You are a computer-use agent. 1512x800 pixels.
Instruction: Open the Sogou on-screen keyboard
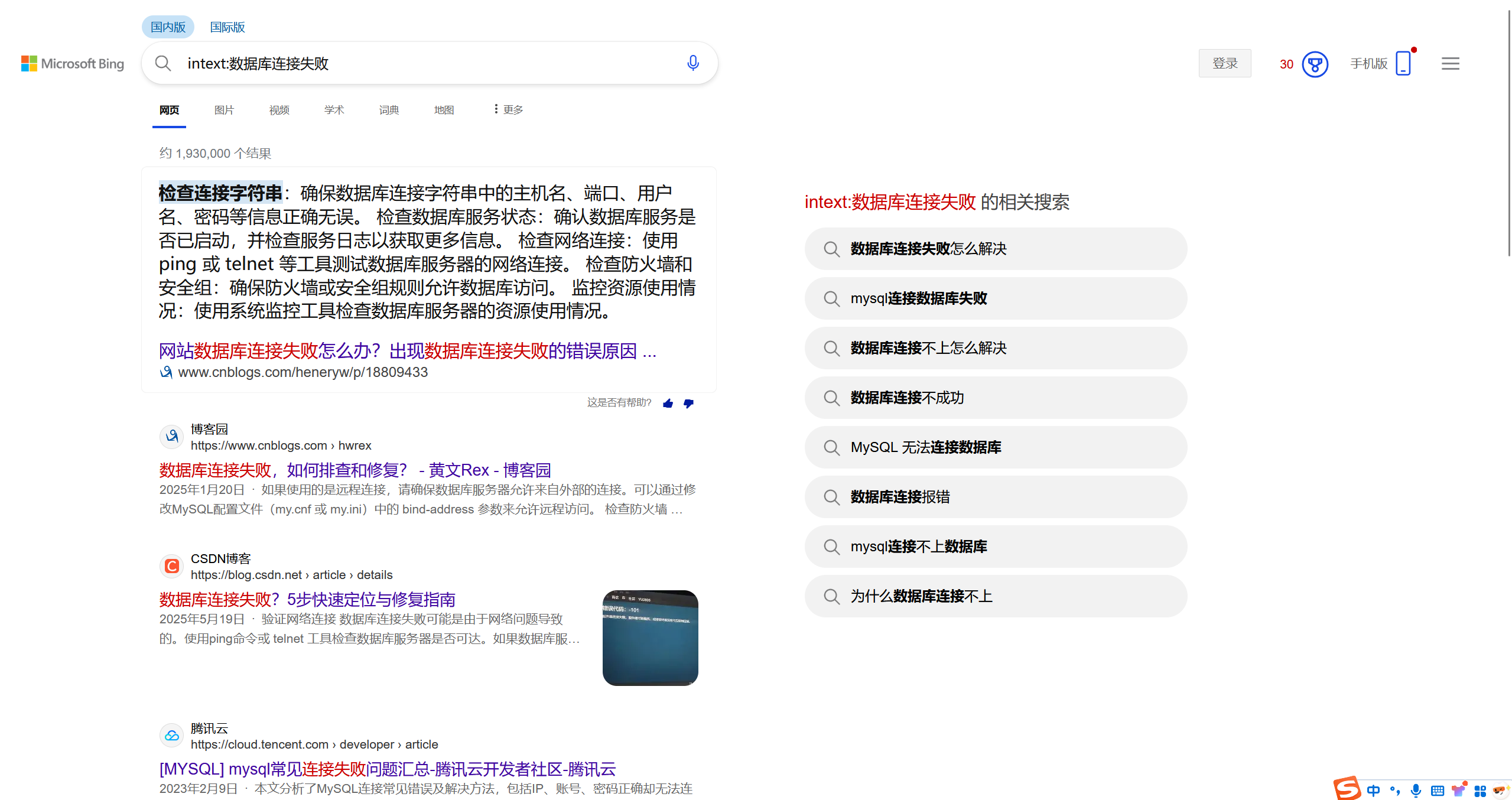click(x=1437, y=790)
